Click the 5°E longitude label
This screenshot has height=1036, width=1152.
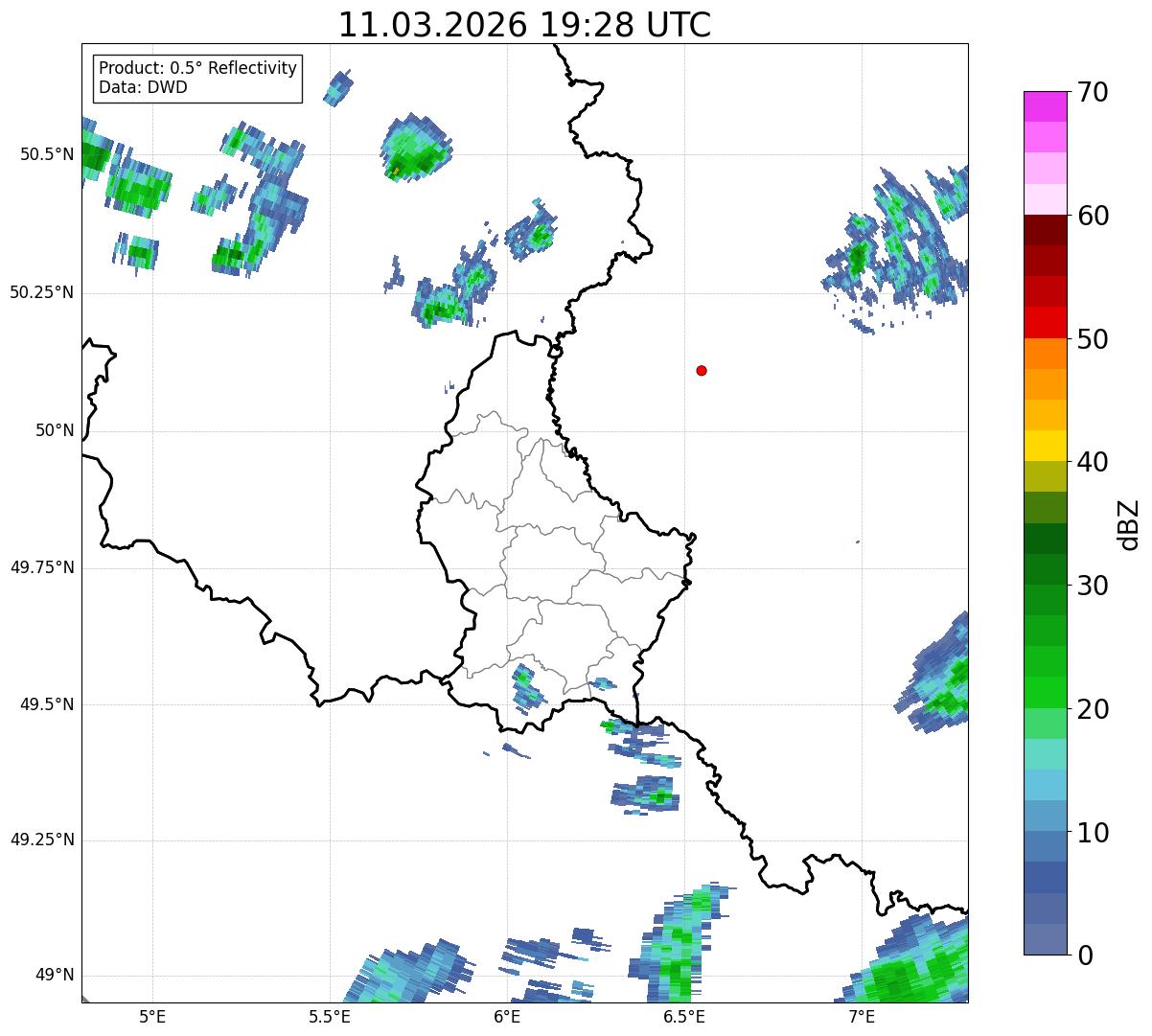tap(152, 1016)
